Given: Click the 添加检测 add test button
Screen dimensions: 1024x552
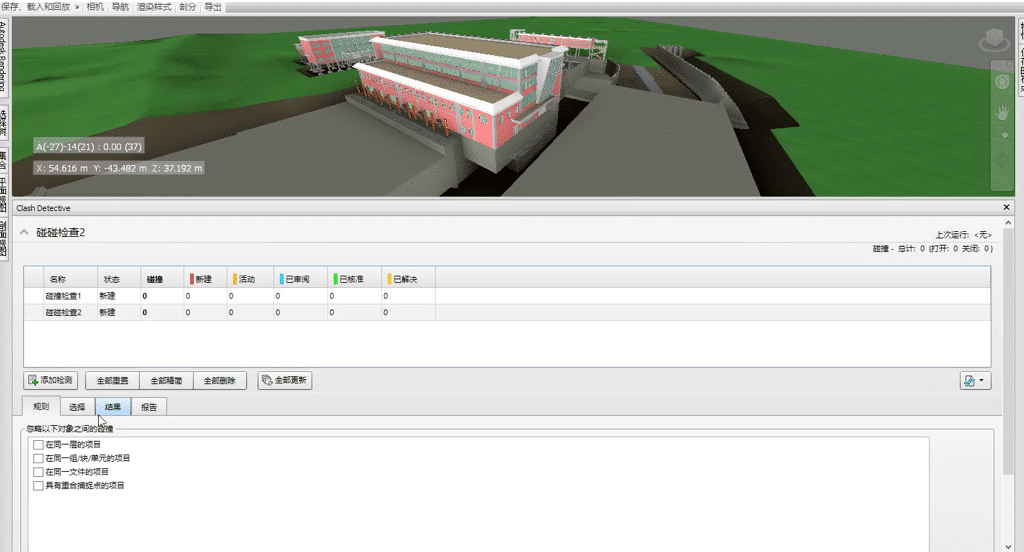Looking at the screenshot, I should [51, 381].
